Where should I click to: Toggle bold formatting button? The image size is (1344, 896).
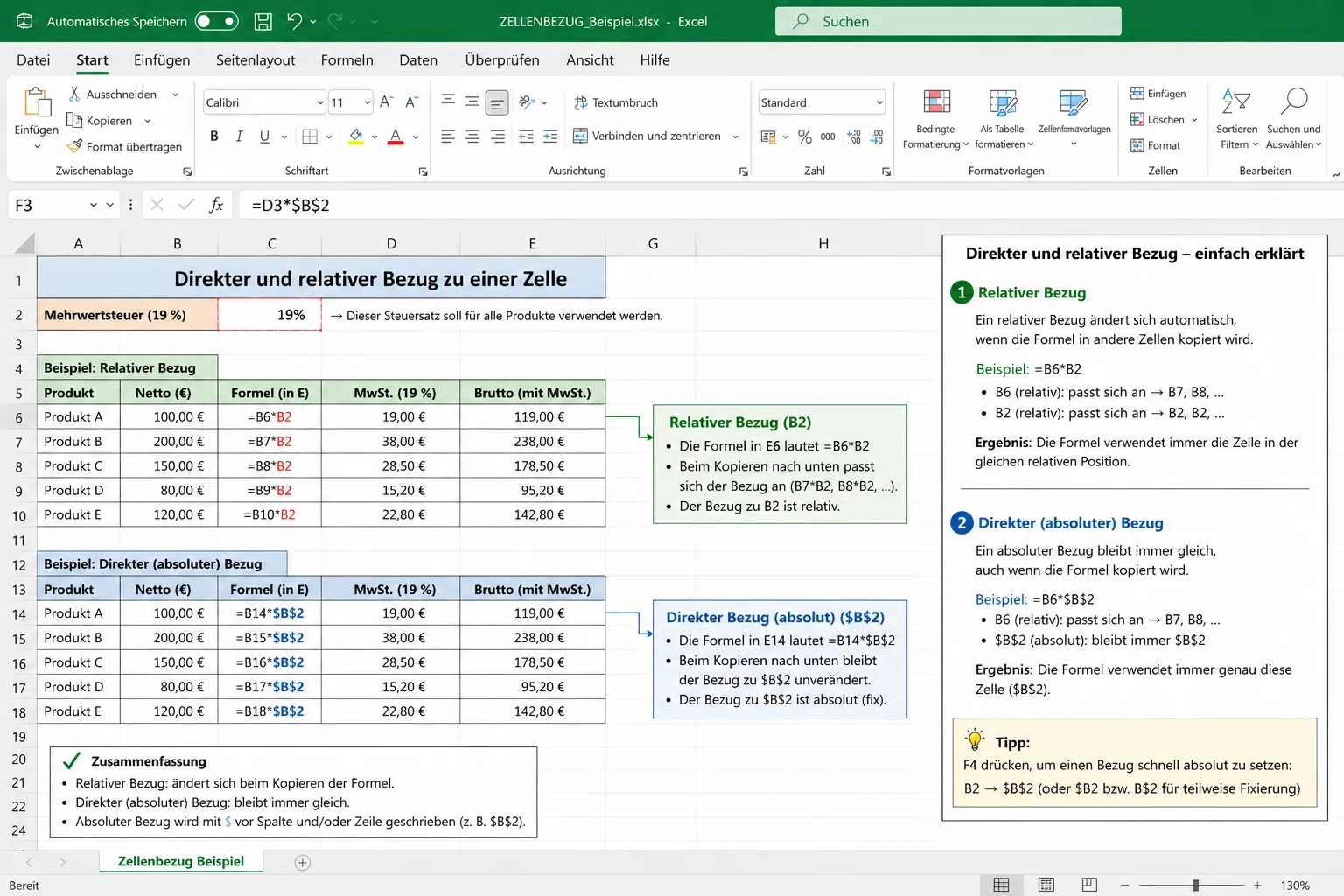tap(214, 136)
